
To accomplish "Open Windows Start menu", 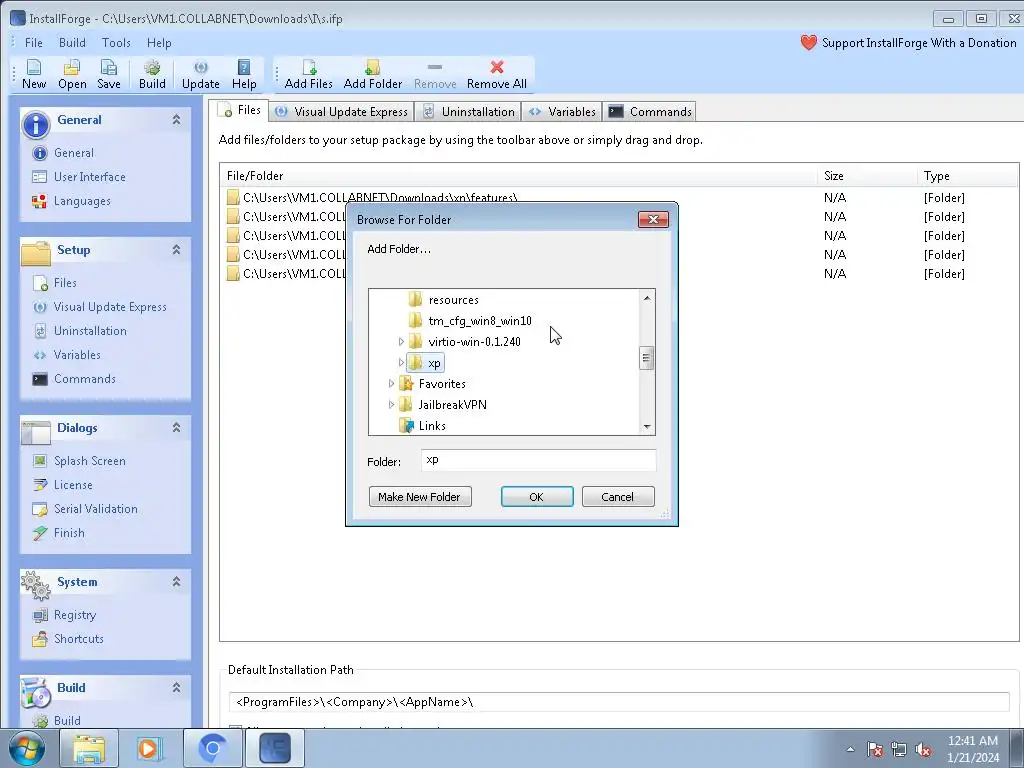I will click(26, 748).
